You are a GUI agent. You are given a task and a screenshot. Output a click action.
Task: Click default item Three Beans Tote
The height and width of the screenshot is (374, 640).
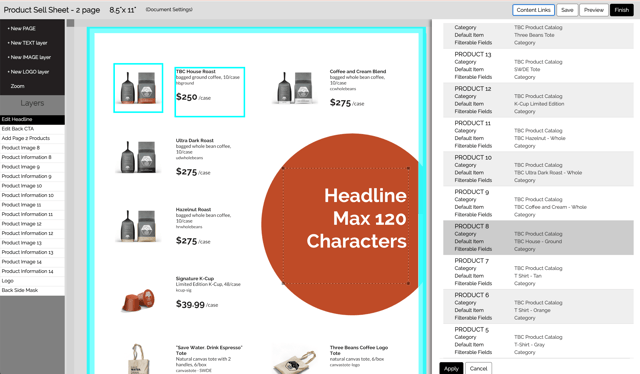[x=534, y=35]
